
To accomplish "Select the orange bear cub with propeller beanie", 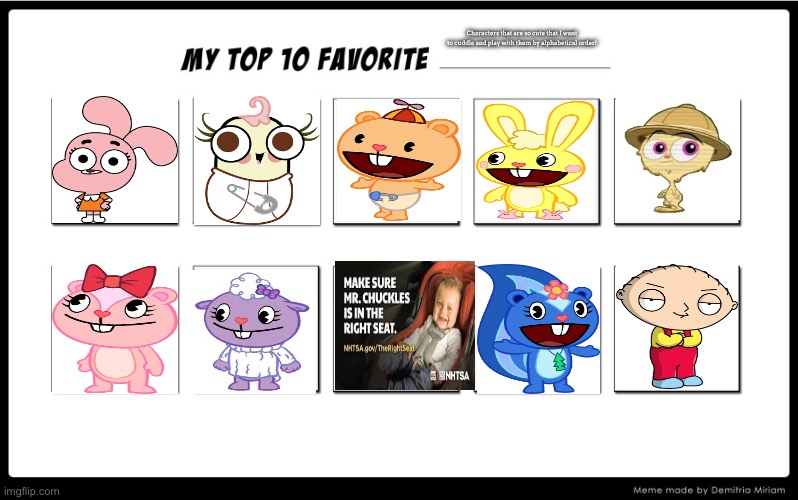I will [x=397, y=161].
